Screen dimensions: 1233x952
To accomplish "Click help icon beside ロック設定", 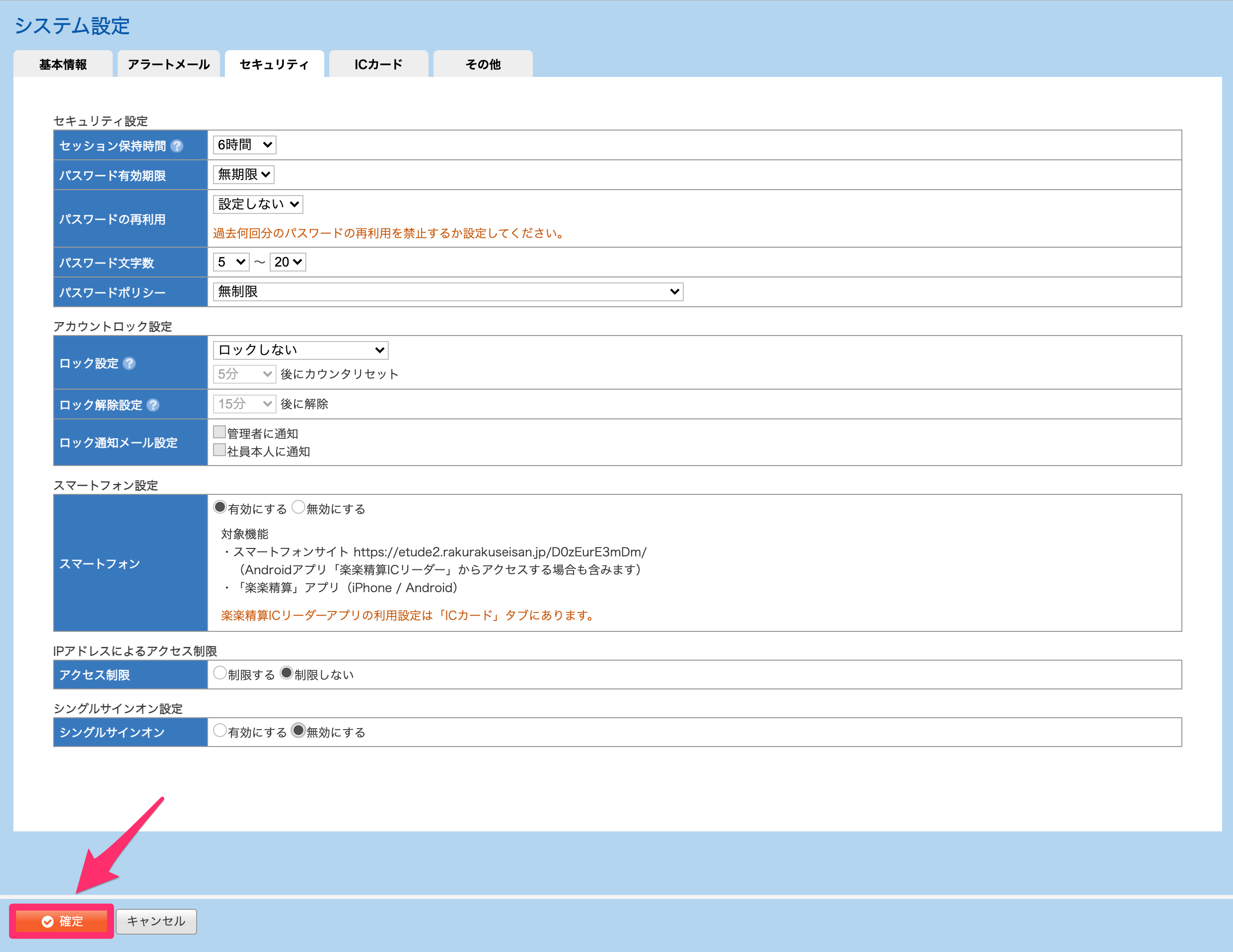I will pyautogui.click(x=129, y=363).
